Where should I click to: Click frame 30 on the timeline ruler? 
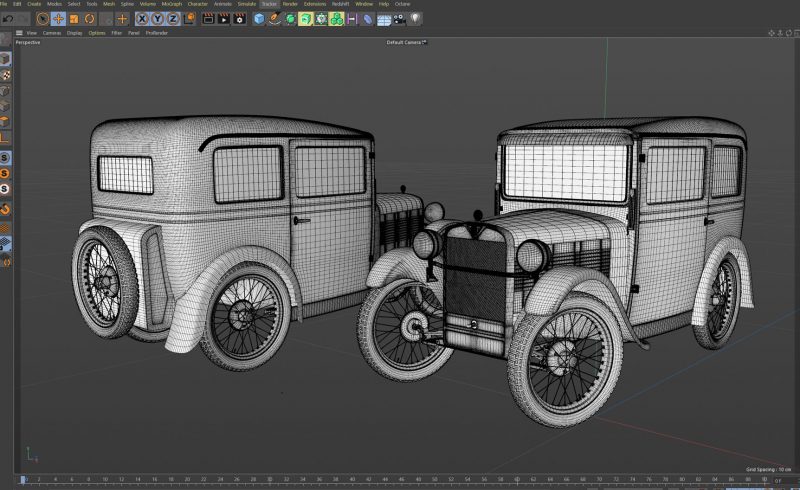269,479
